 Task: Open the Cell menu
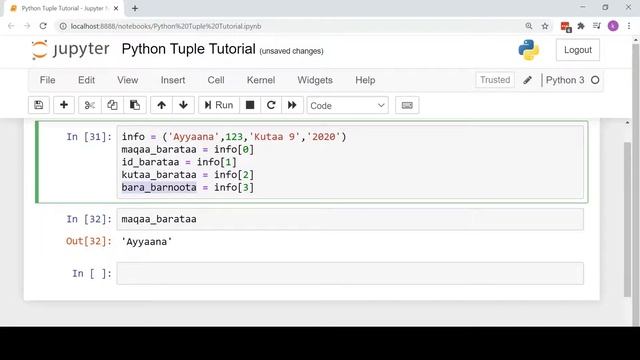pos(216,80)
